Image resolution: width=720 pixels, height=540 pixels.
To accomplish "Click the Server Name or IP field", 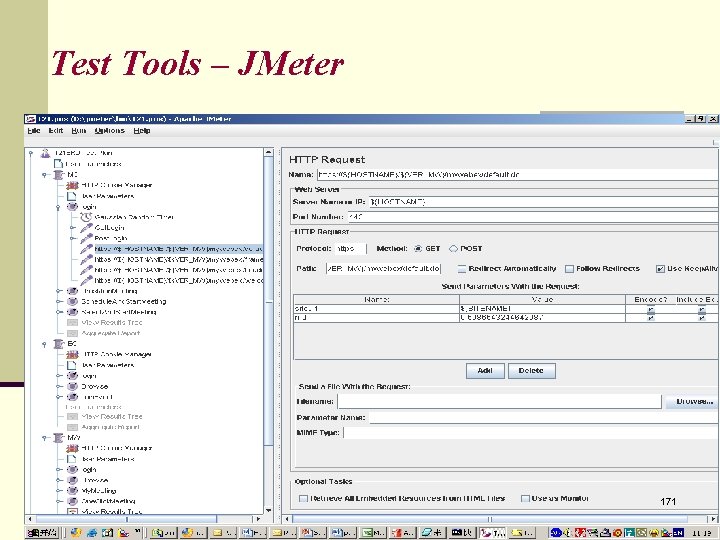I will 543,202.
